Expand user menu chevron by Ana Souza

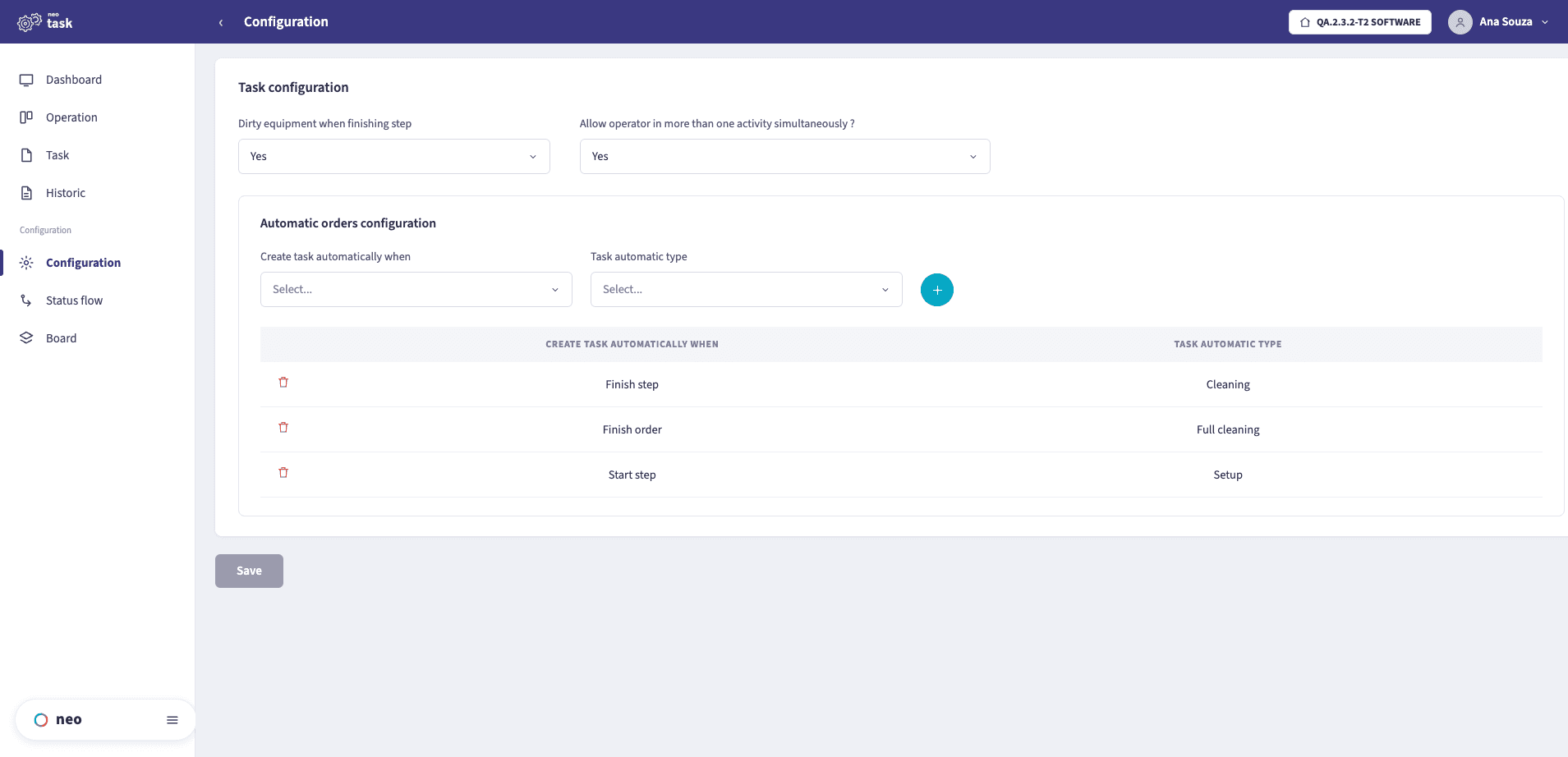click(x=1545, y=22)
